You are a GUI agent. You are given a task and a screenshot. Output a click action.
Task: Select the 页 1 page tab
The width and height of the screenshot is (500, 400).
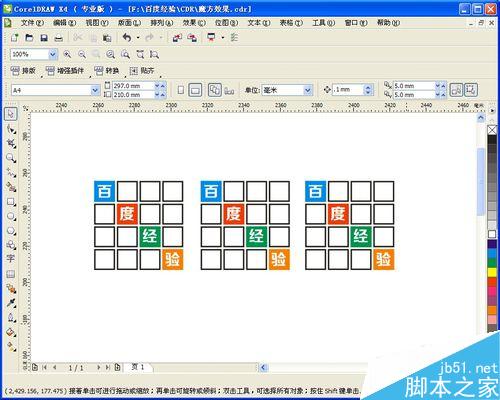point(138,367)
